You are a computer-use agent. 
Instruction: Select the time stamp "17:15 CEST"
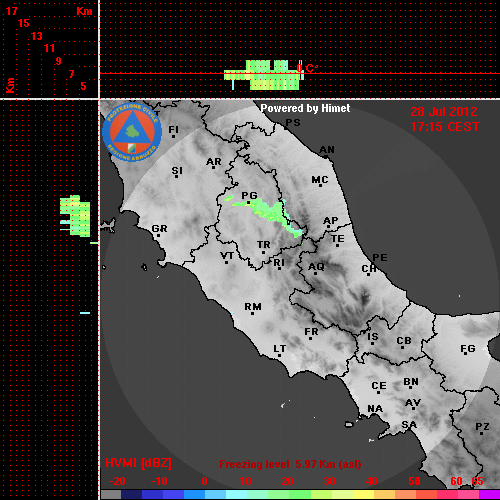pyautogui.click(x=445, y=127)
